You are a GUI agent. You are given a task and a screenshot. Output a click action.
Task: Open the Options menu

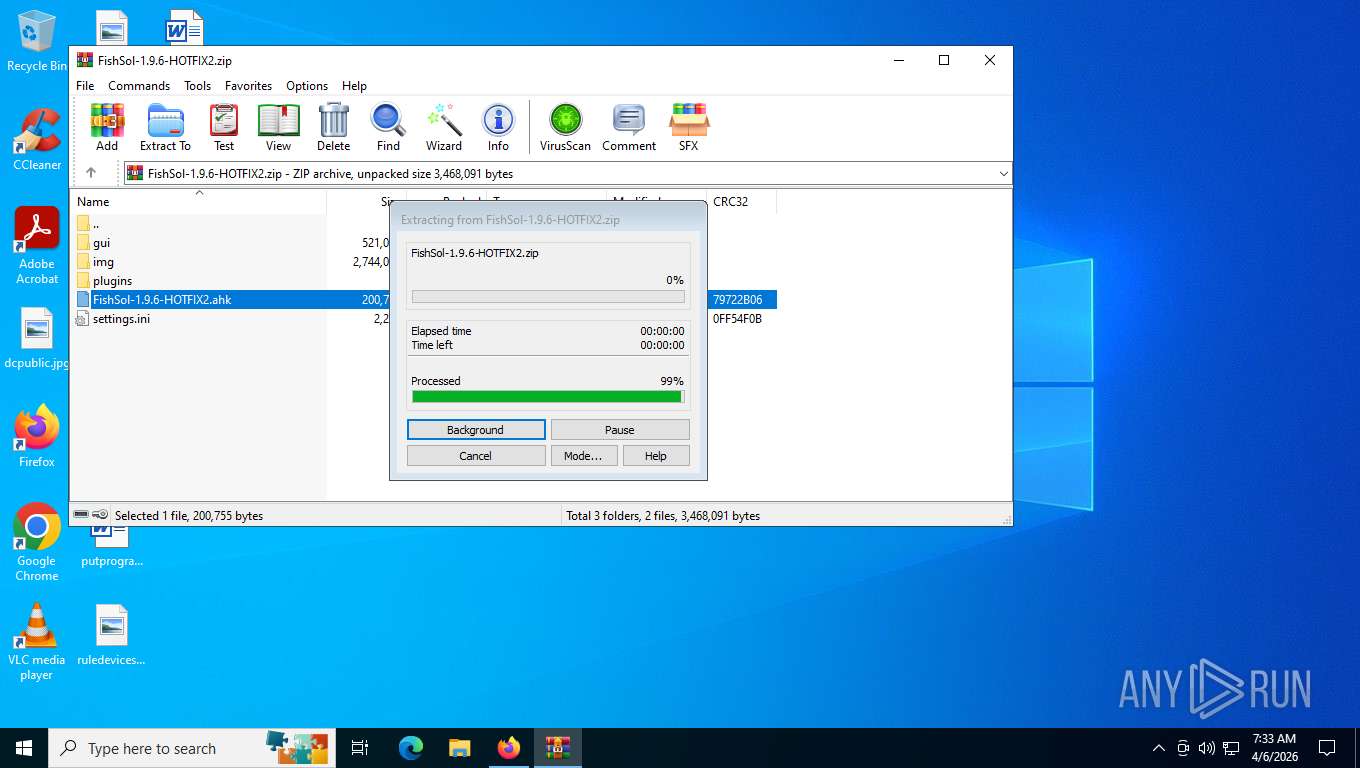coord(307,86)
